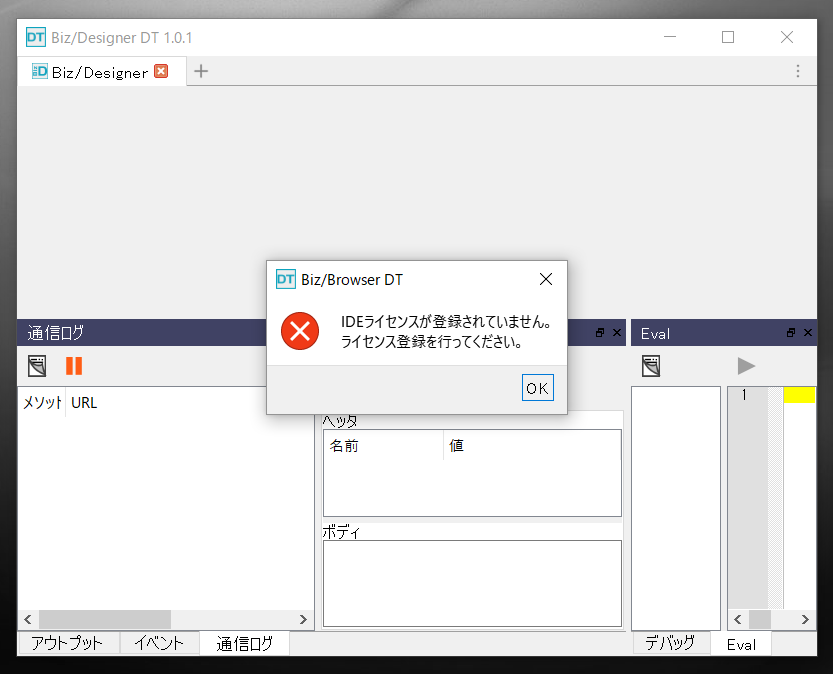The width and height of the screenshot is (833, 674).
Task: Select the 通信ログ bottom tab
Action: pos(244,643)
